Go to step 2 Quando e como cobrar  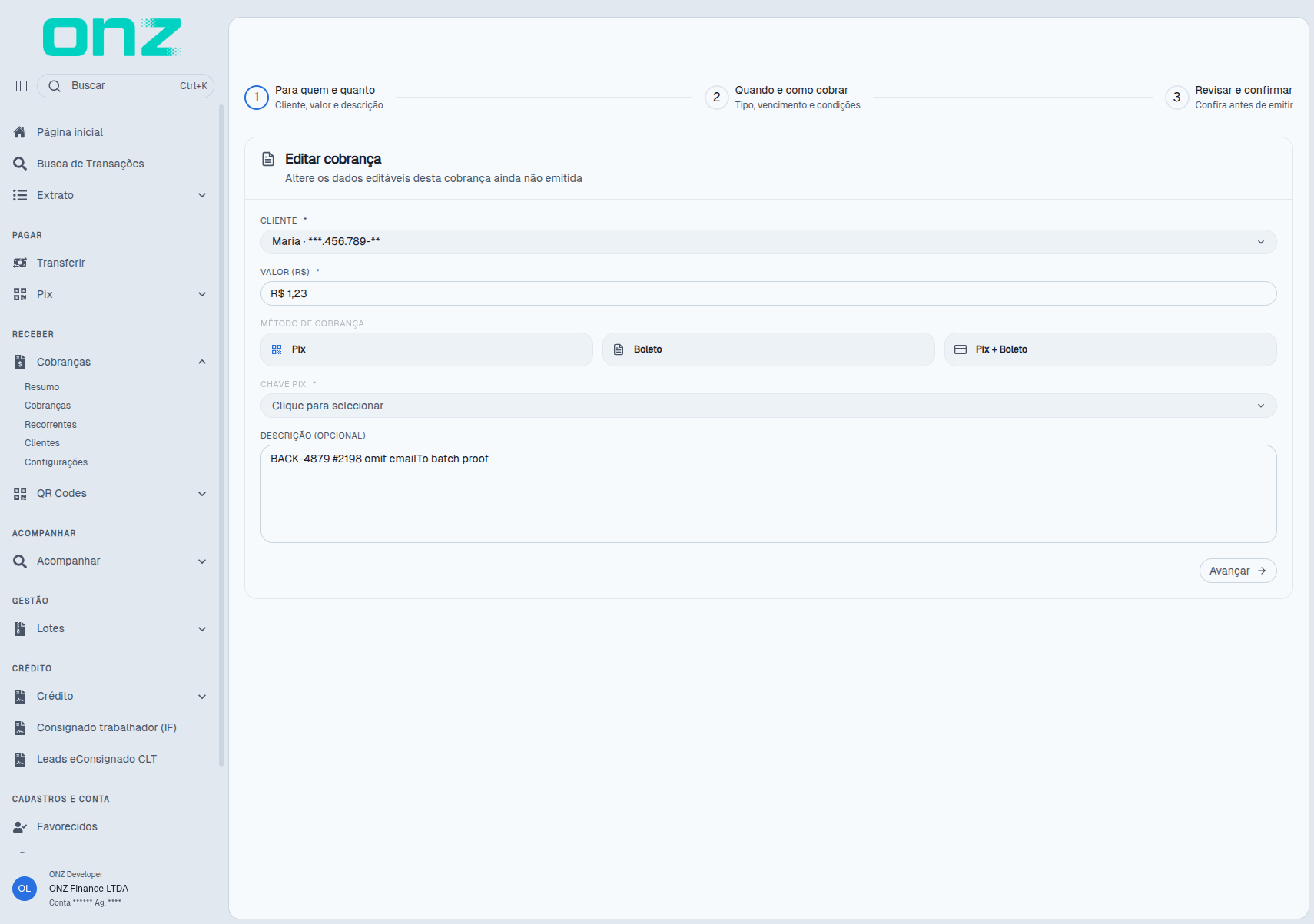(x=783, y=98)
